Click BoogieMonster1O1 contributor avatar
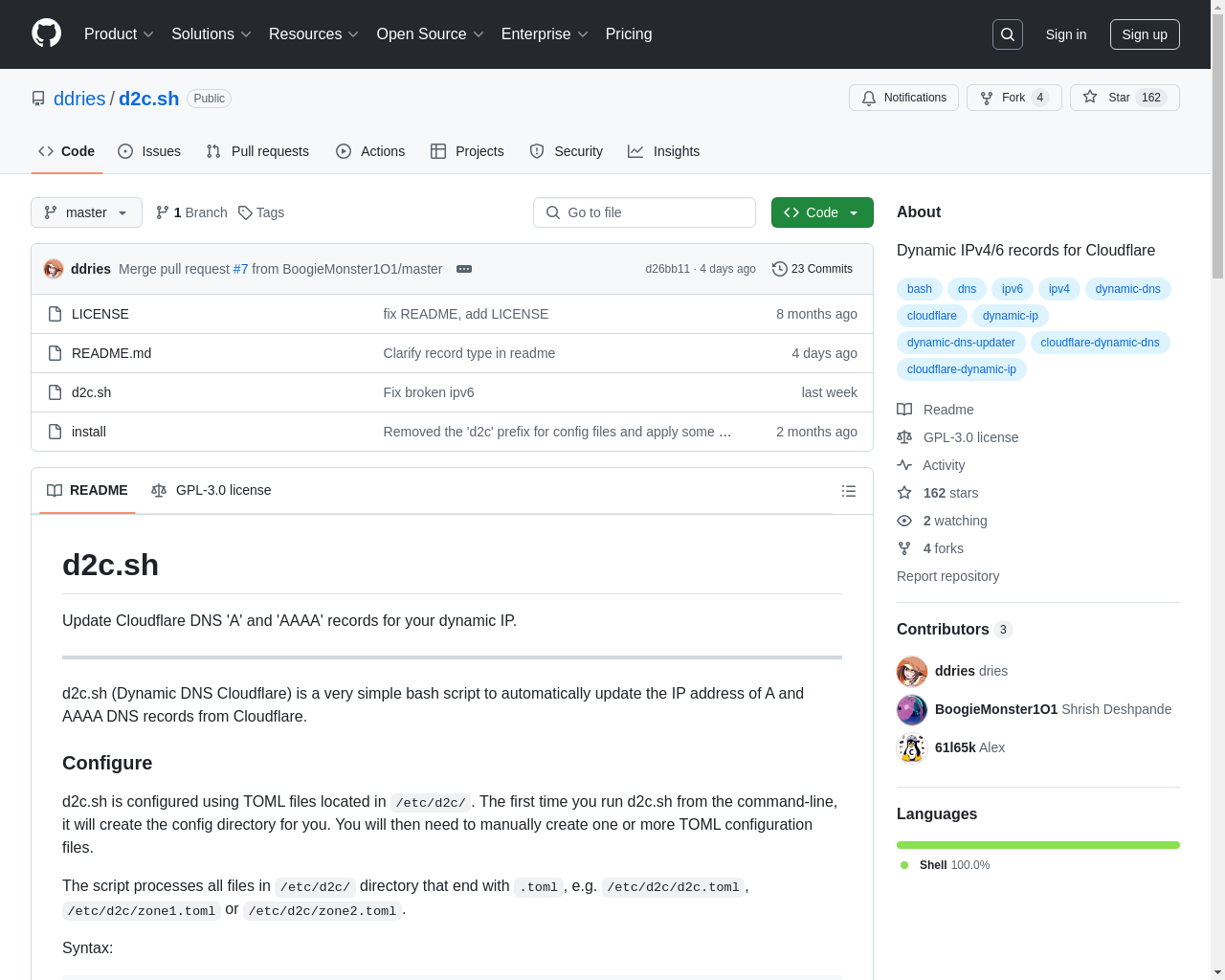1225x980 pixels. click(x=912, y=709)
